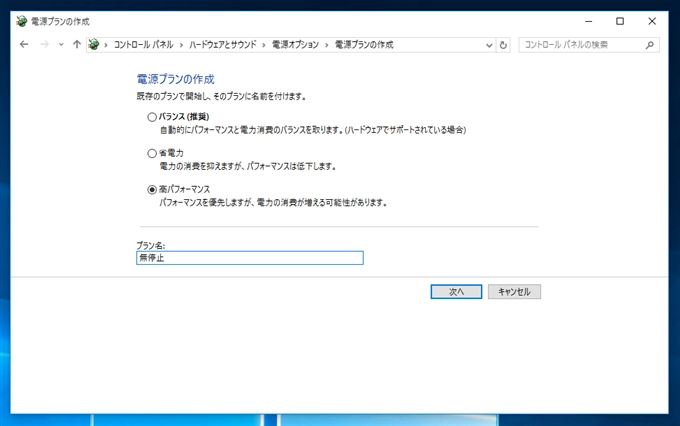Click 電力の消費を抑えますが description line

click(x=248, y=166)
